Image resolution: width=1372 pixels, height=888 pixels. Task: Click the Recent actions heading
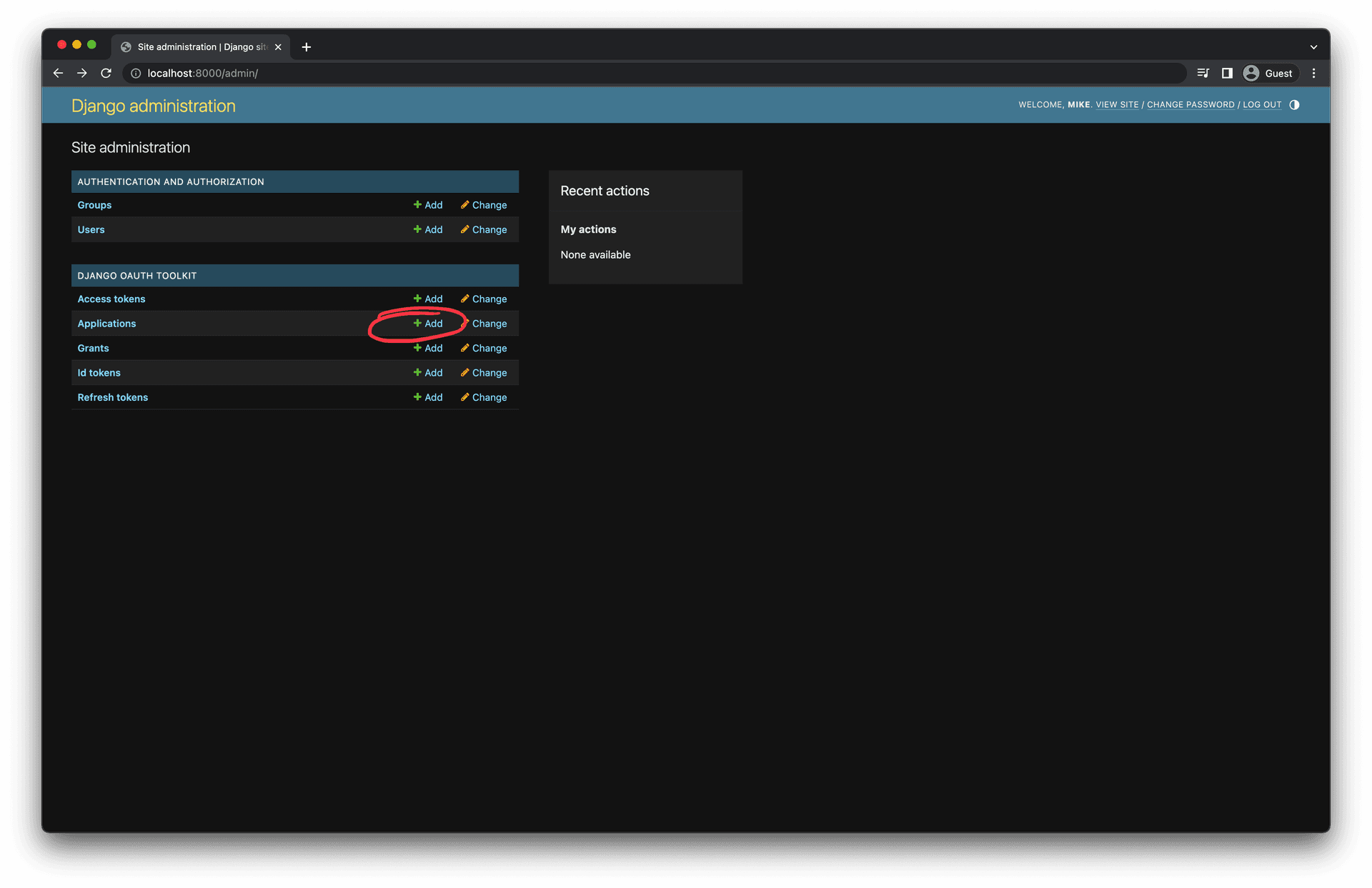tap(605, 191)
